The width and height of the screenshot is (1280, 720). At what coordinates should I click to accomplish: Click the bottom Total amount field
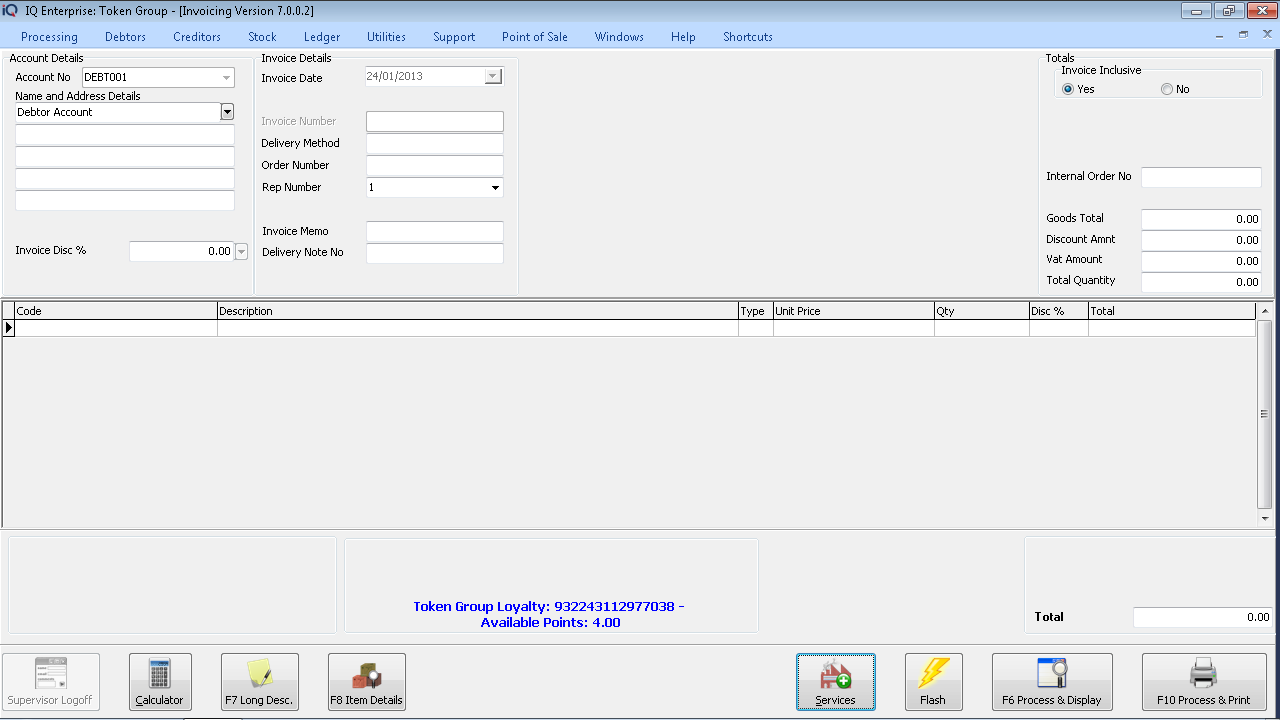tap(1202, 617)
